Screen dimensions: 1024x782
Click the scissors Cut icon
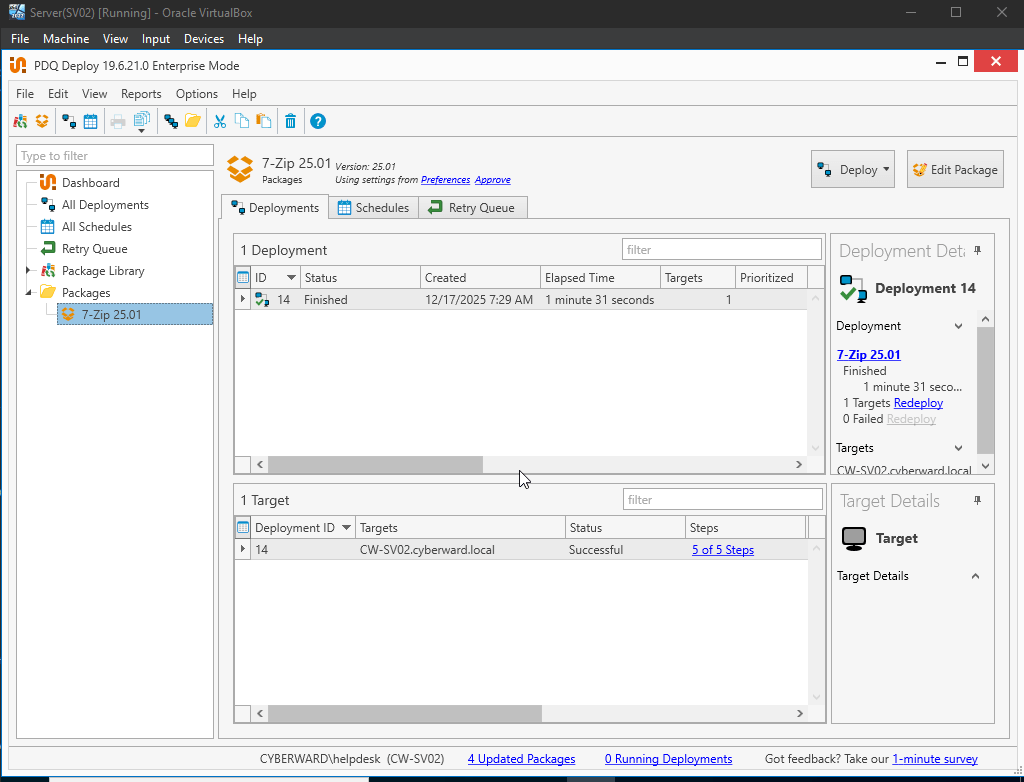(220, 122)
